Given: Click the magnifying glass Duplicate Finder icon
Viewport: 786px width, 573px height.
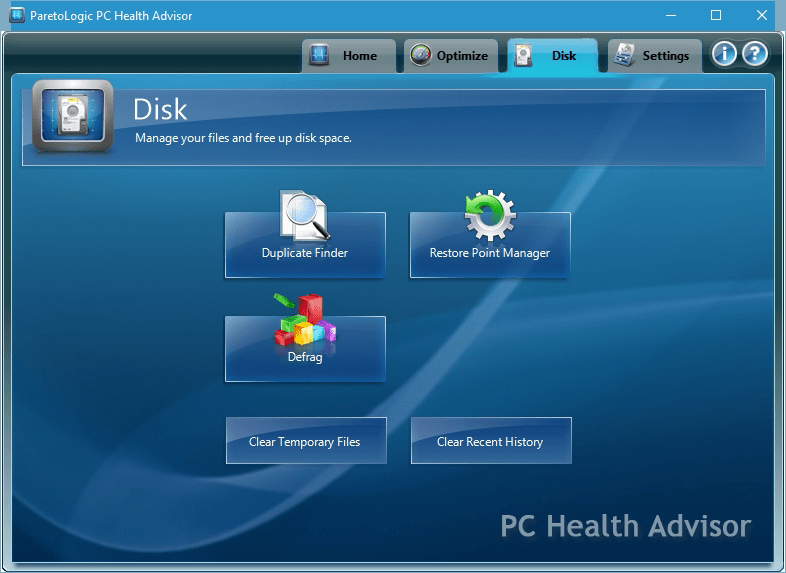Looking at the screenshot, I should [305, 216].
